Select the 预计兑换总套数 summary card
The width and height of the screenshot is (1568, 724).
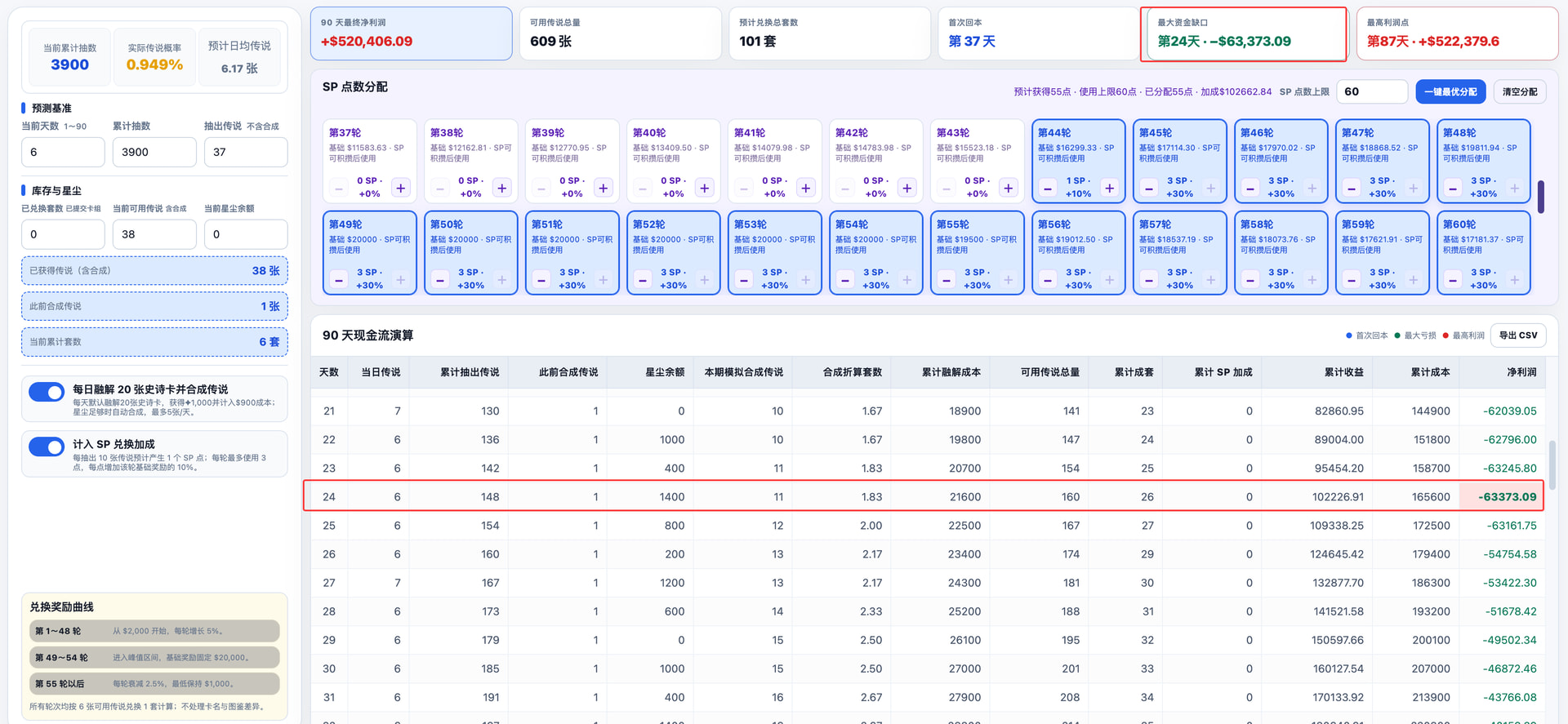[x=830, y=33]
